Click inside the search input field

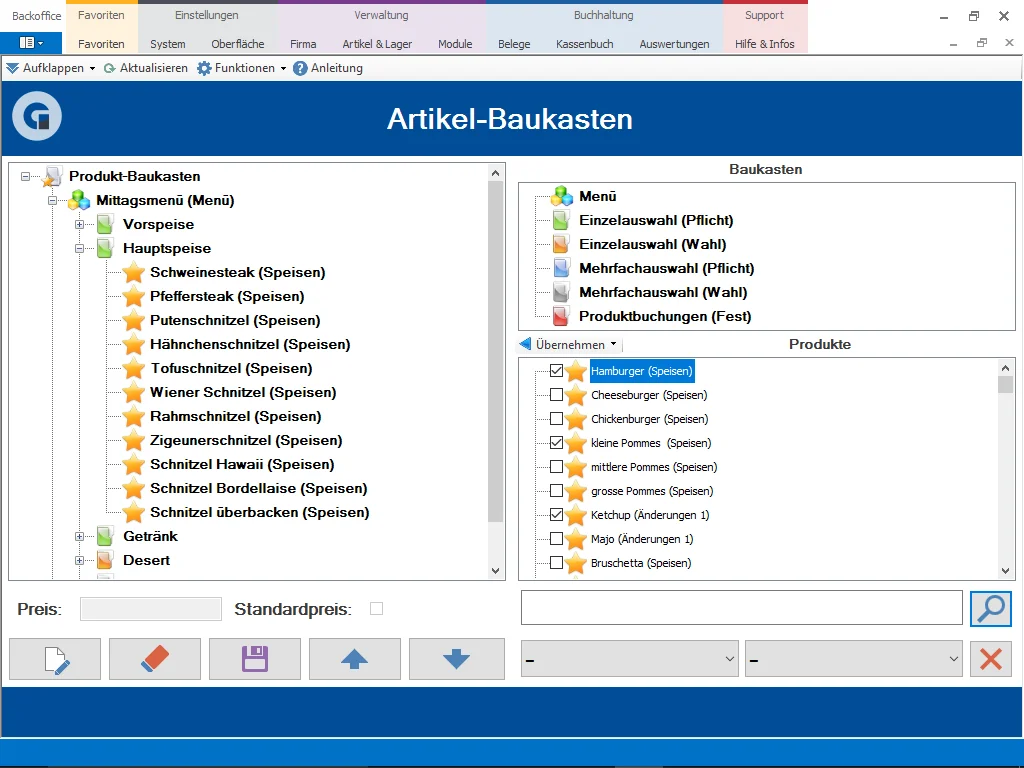(x=740, y=607)
